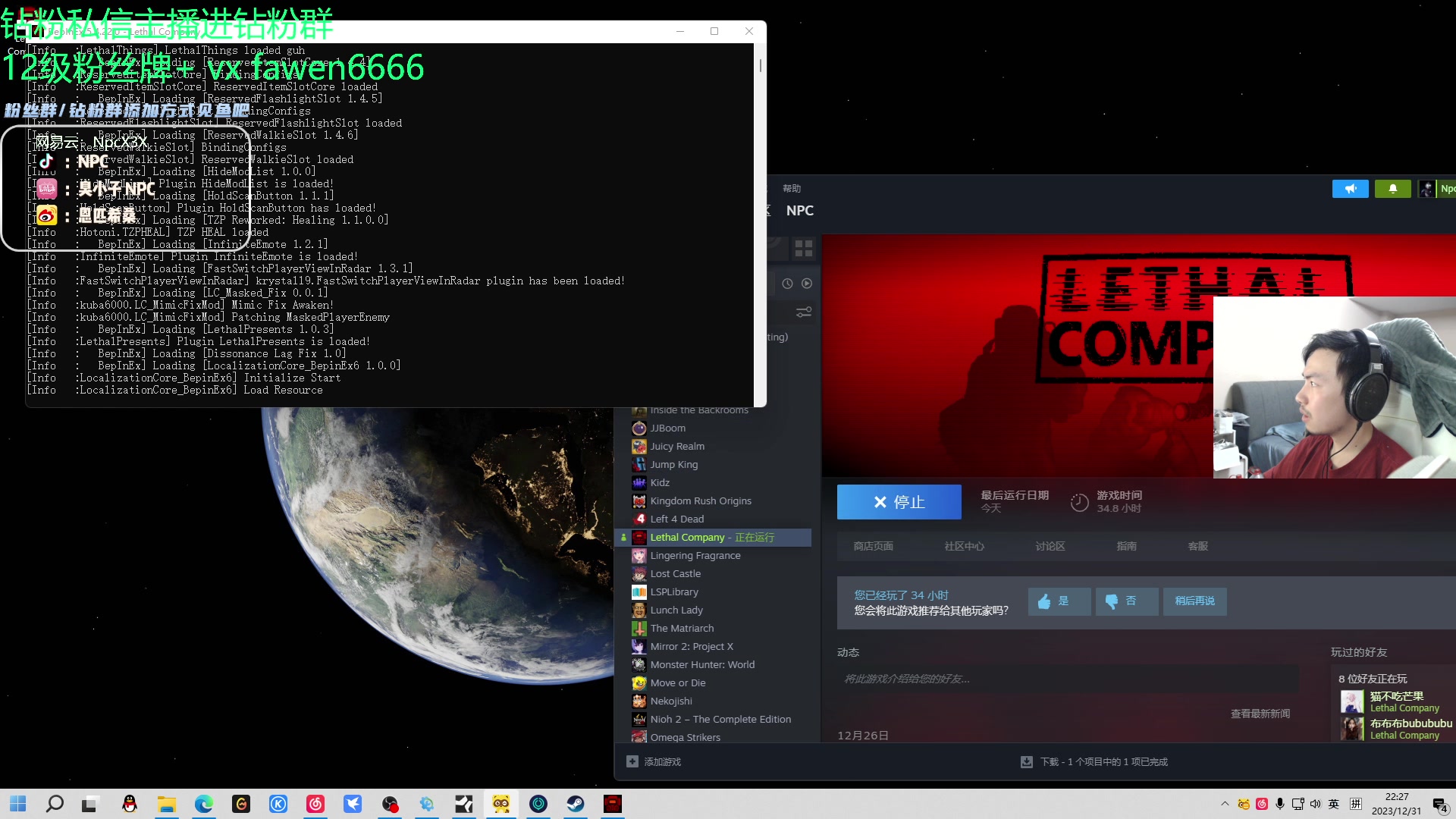
Task: Click the Left 4 Dead game icon
Action: 639,519
